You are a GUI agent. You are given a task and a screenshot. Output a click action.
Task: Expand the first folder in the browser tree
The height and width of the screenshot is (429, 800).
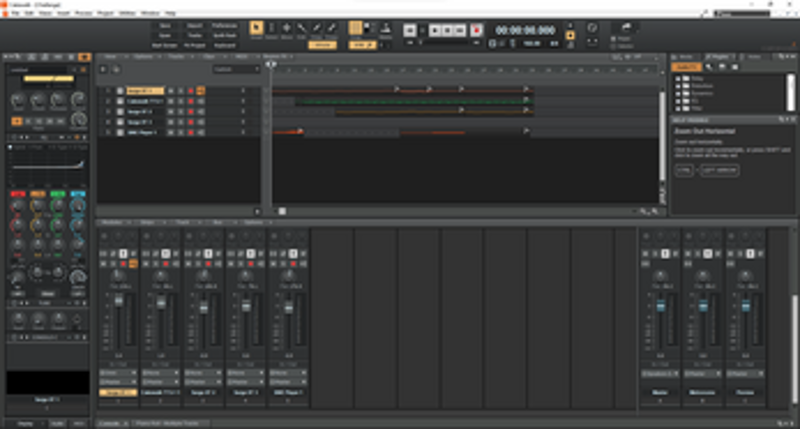[678, 79]
